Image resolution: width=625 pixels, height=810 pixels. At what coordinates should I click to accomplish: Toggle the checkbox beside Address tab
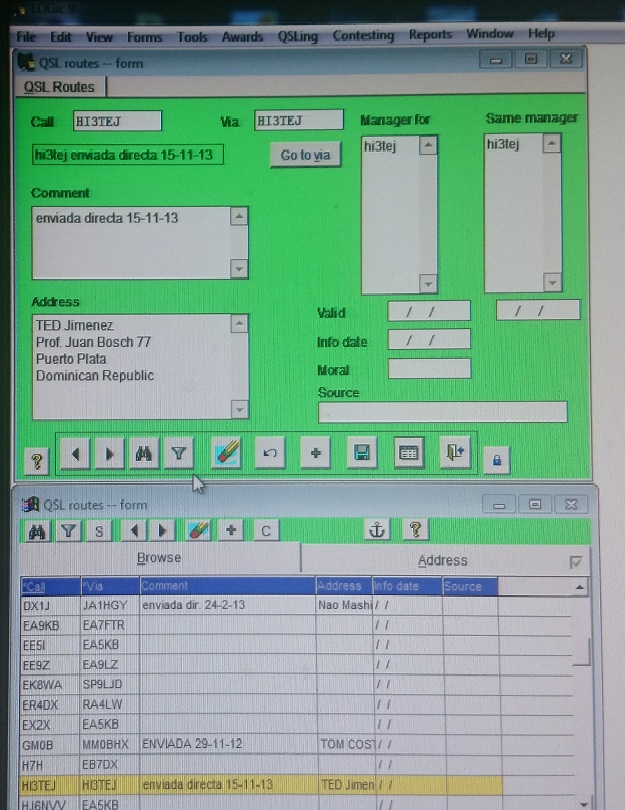[x=575, y=562]
